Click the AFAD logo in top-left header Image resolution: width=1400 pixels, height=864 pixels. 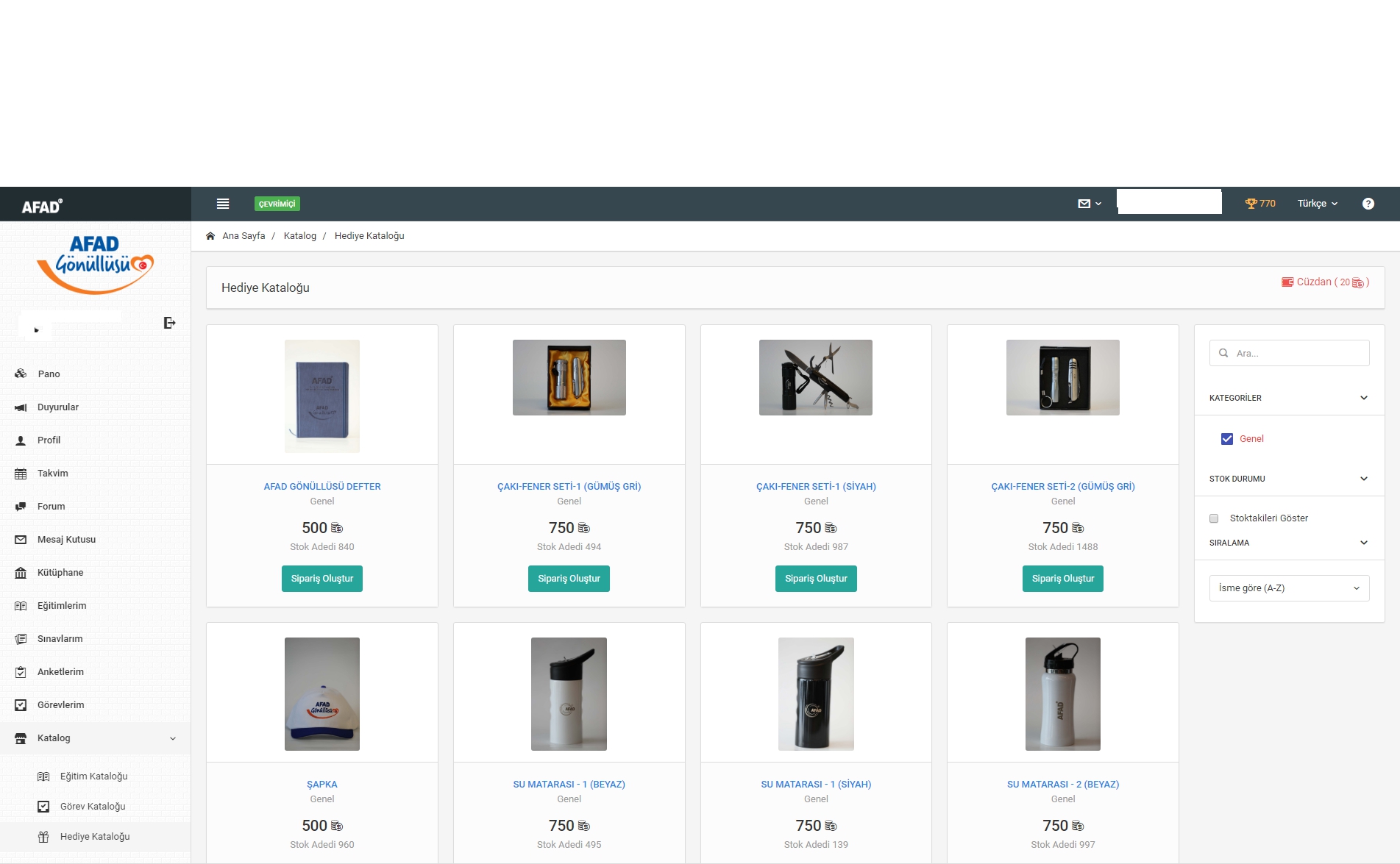tap(42, 206)
